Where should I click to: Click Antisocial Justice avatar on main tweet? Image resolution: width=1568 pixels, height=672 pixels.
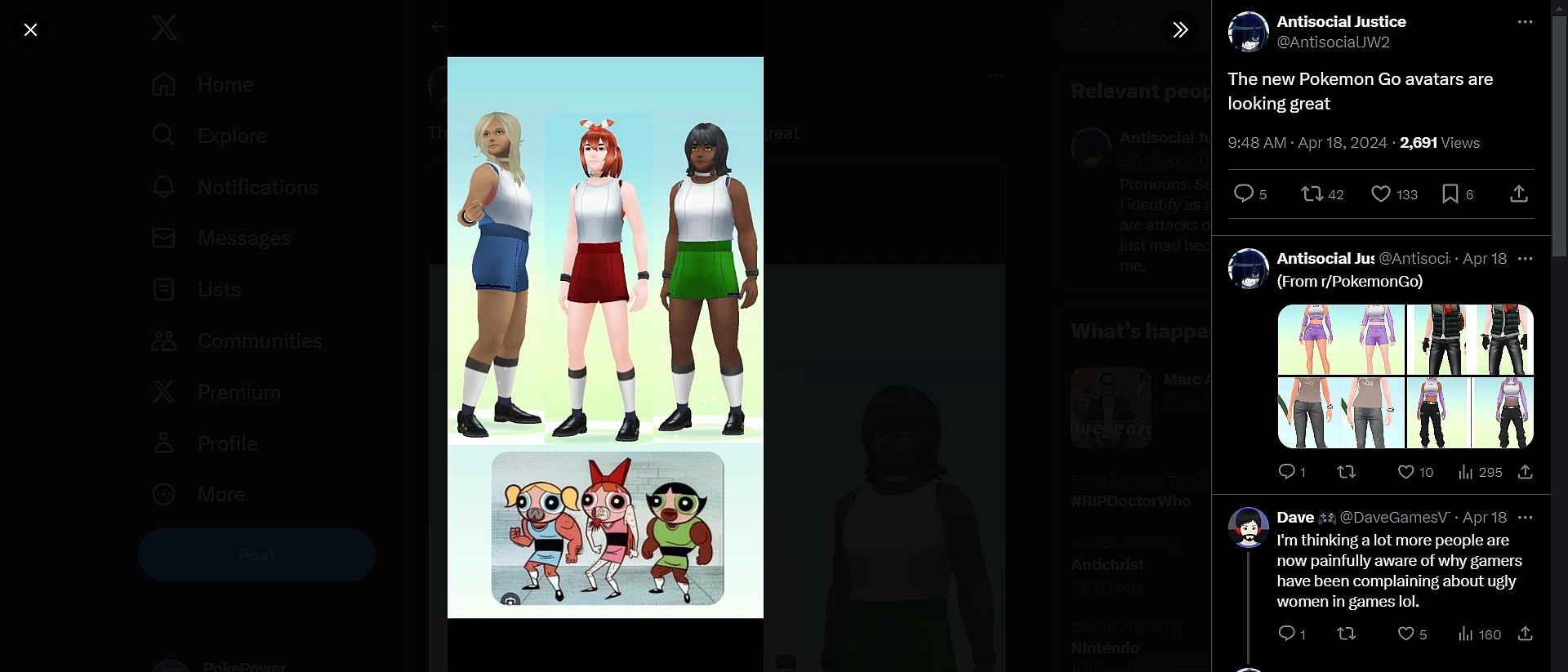tap(1248, 32)
